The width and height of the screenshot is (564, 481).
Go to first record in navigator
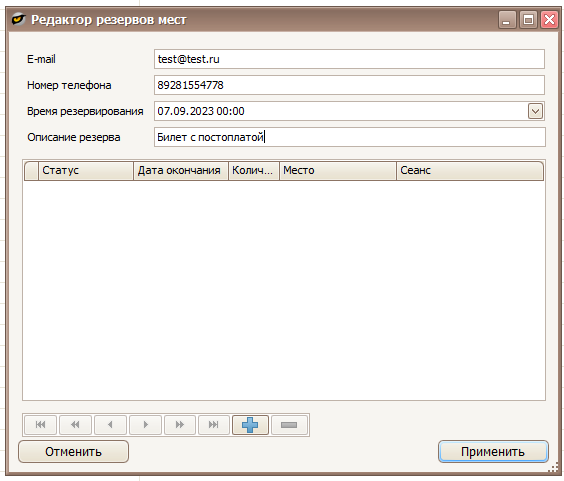[x=40, y=425]
